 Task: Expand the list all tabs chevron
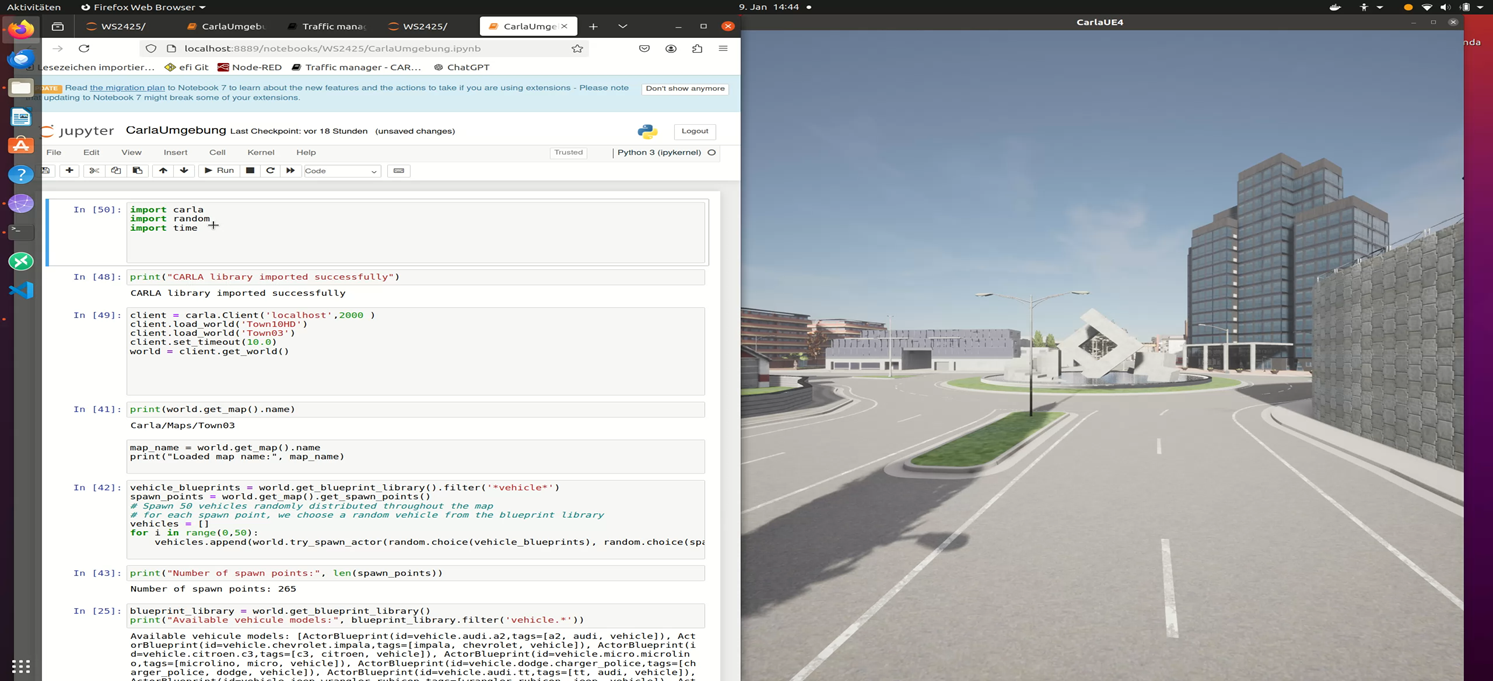(622, 26)
